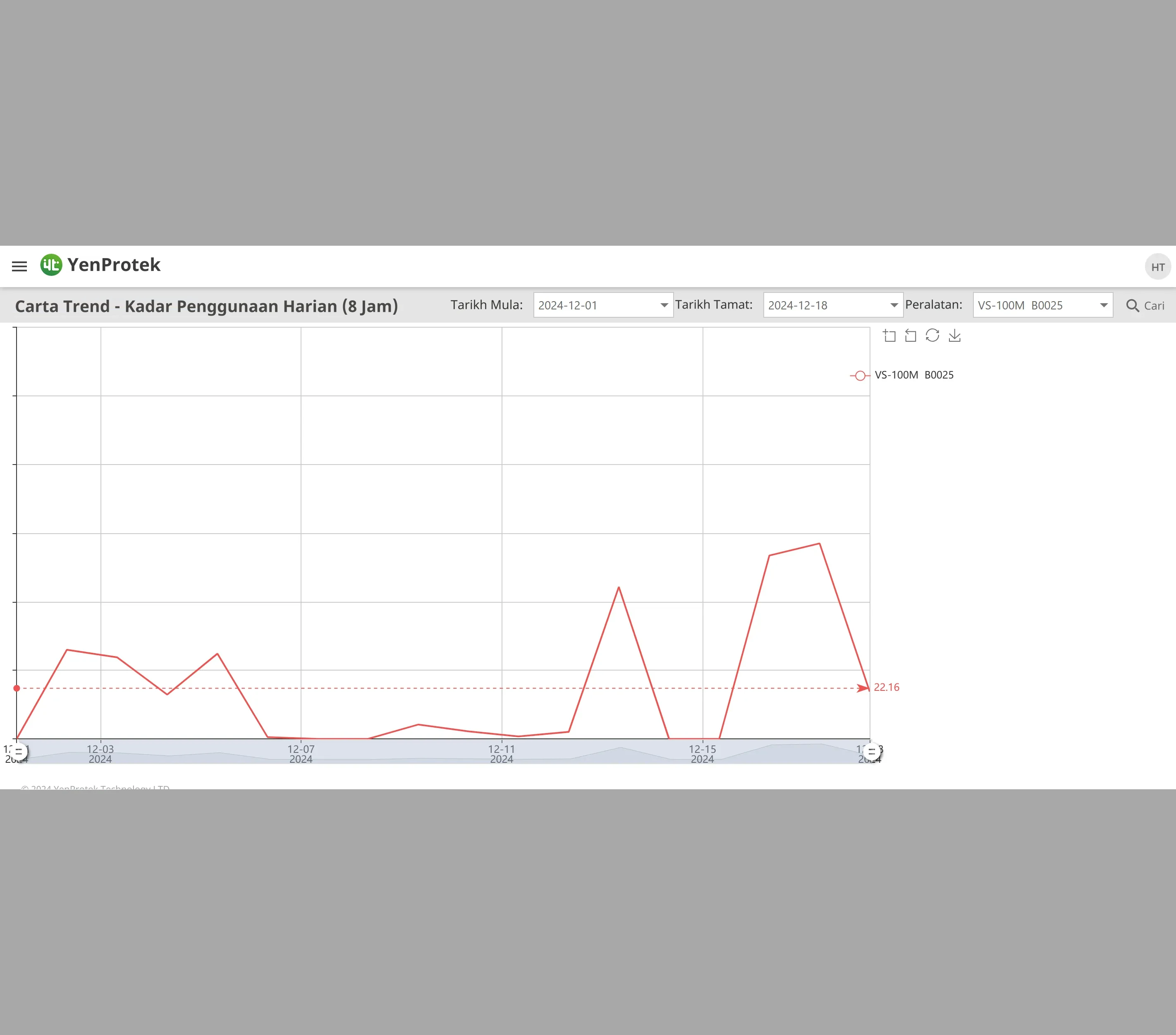Grab the right handle of the zoom slider
Viewport: 1176px width, 1035px height.
tap(871, 752)
